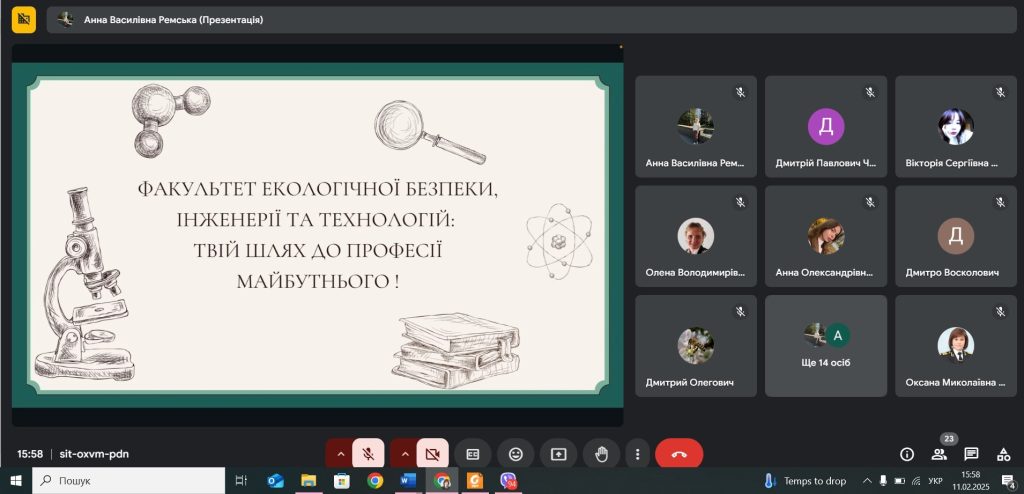Image resolution: width=1024 pixels, height=494 pixels.
Task: Expand video settings arrow beside camera
Action: pyautogui.click(x=405, y=454)
